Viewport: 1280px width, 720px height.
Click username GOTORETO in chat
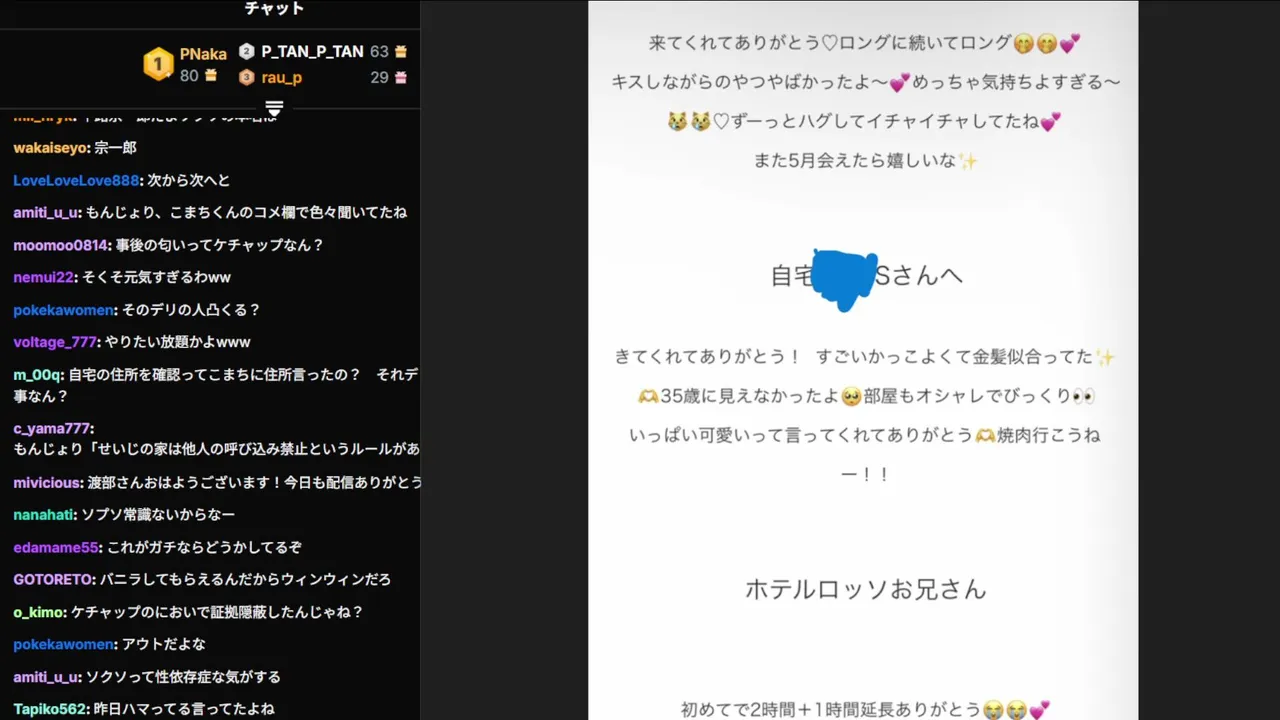click(x=53, y=580)
